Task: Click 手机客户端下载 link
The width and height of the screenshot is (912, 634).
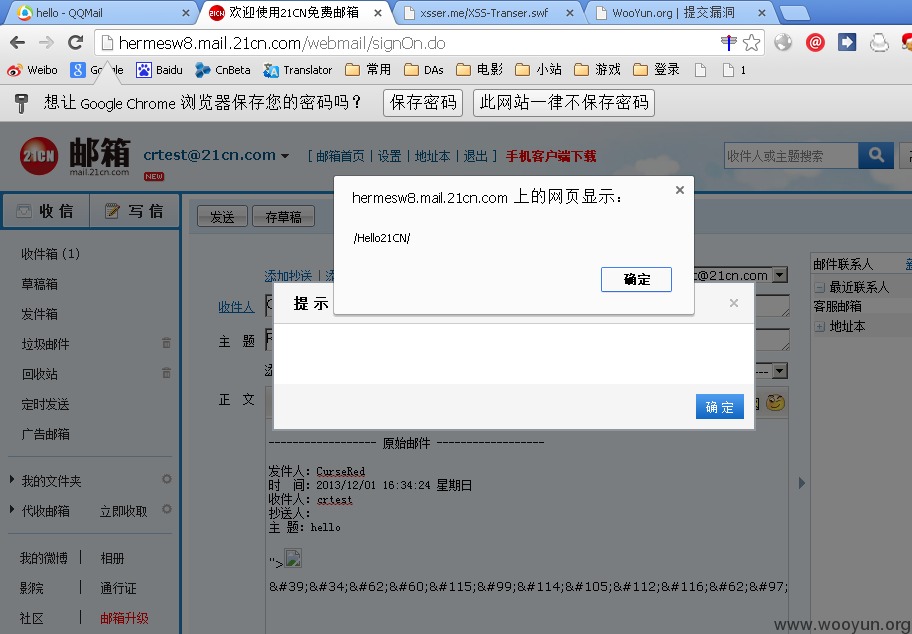Action: pyautogui.click(x=551, y=156)
